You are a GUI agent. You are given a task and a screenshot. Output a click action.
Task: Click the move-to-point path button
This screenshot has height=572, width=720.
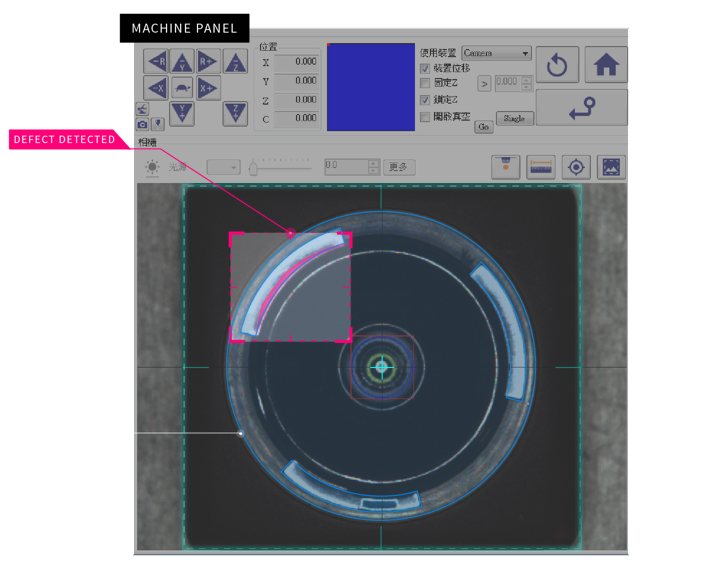pyautogui.click(x=581, y=108)
